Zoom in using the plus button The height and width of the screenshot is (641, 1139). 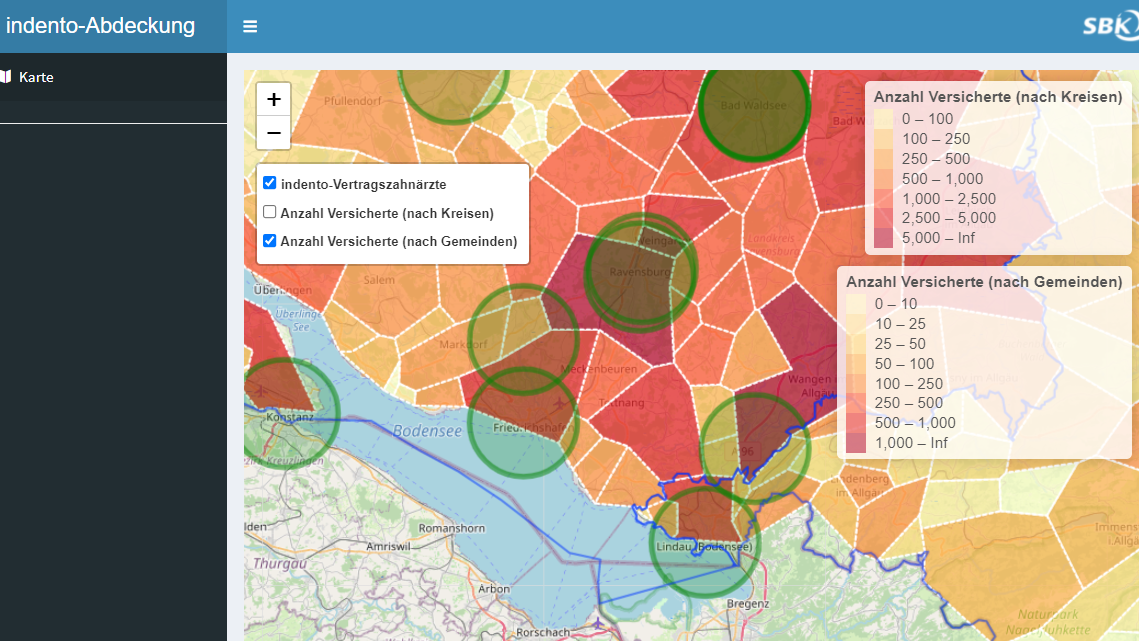point(273,99)
